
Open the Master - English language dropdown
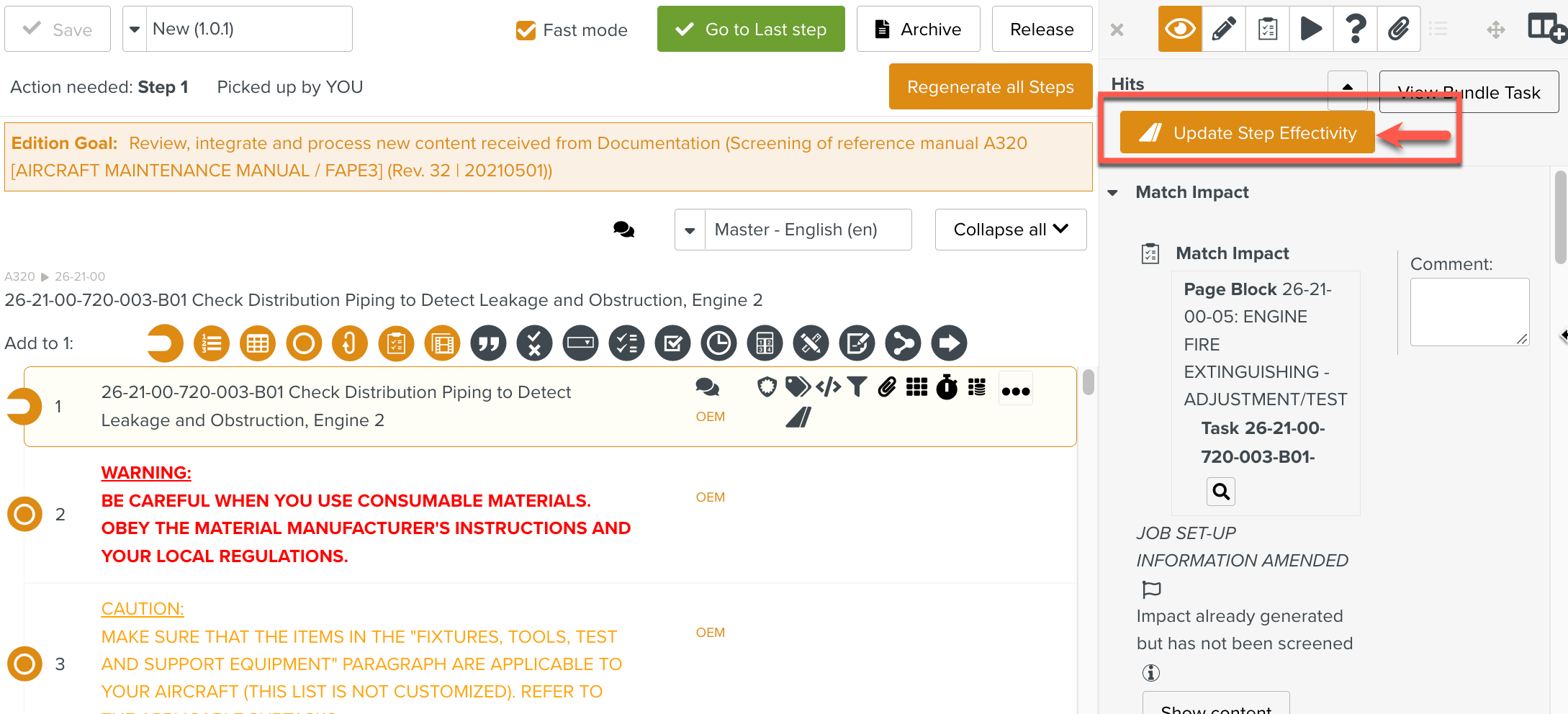[792, 229]
